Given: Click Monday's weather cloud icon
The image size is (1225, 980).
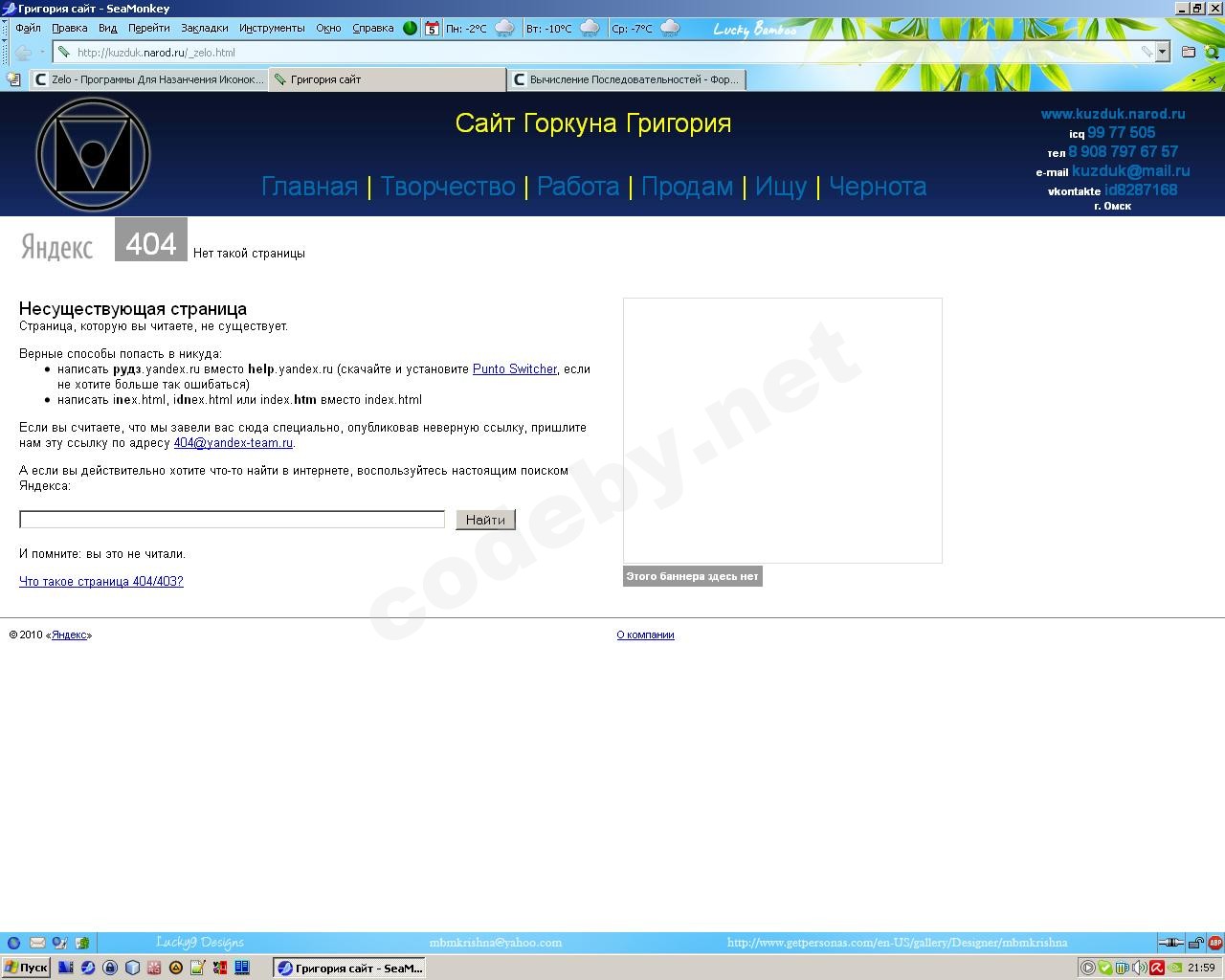Looking at the screenshot, I should [503, 29].
